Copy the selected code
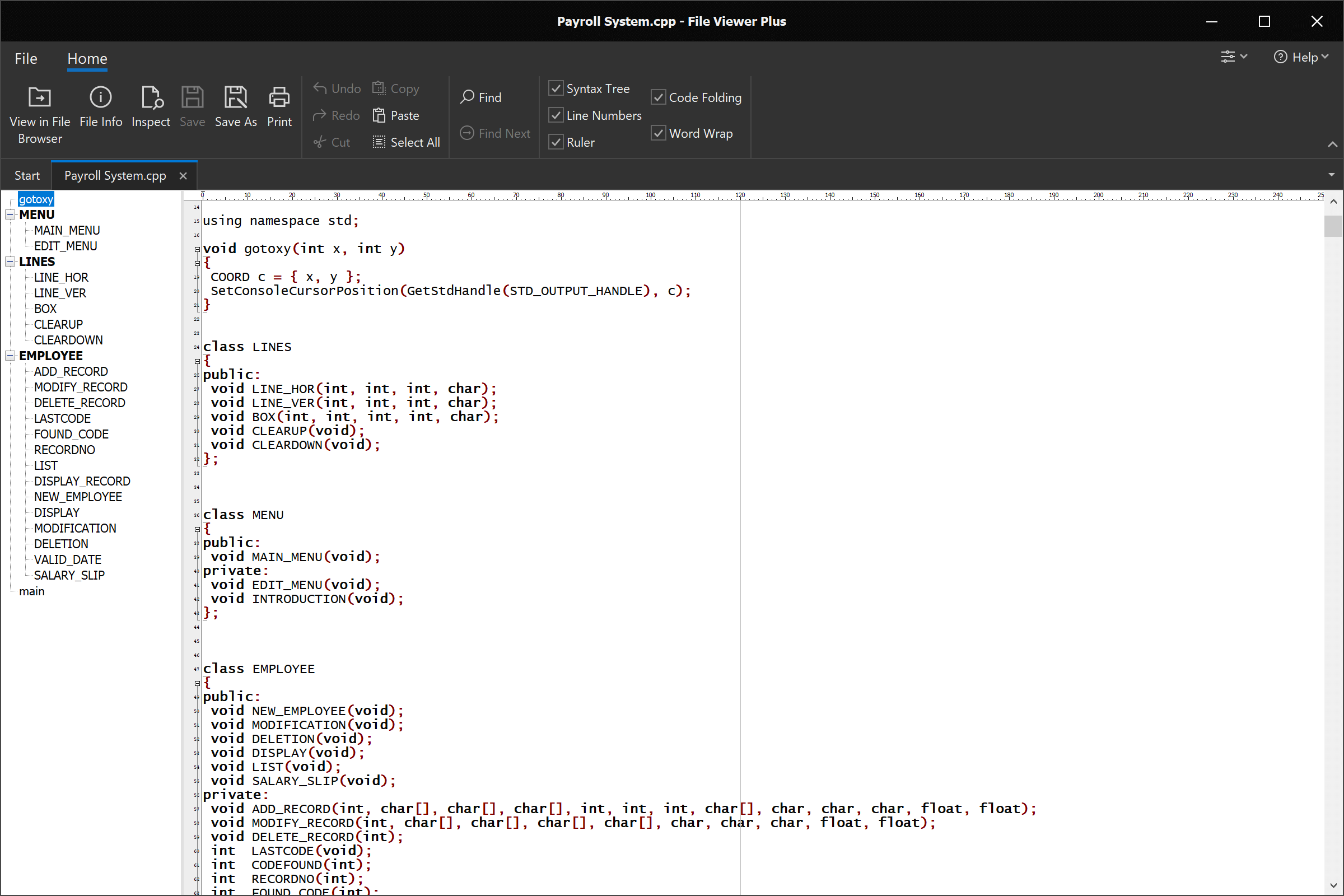 point(395,88)
